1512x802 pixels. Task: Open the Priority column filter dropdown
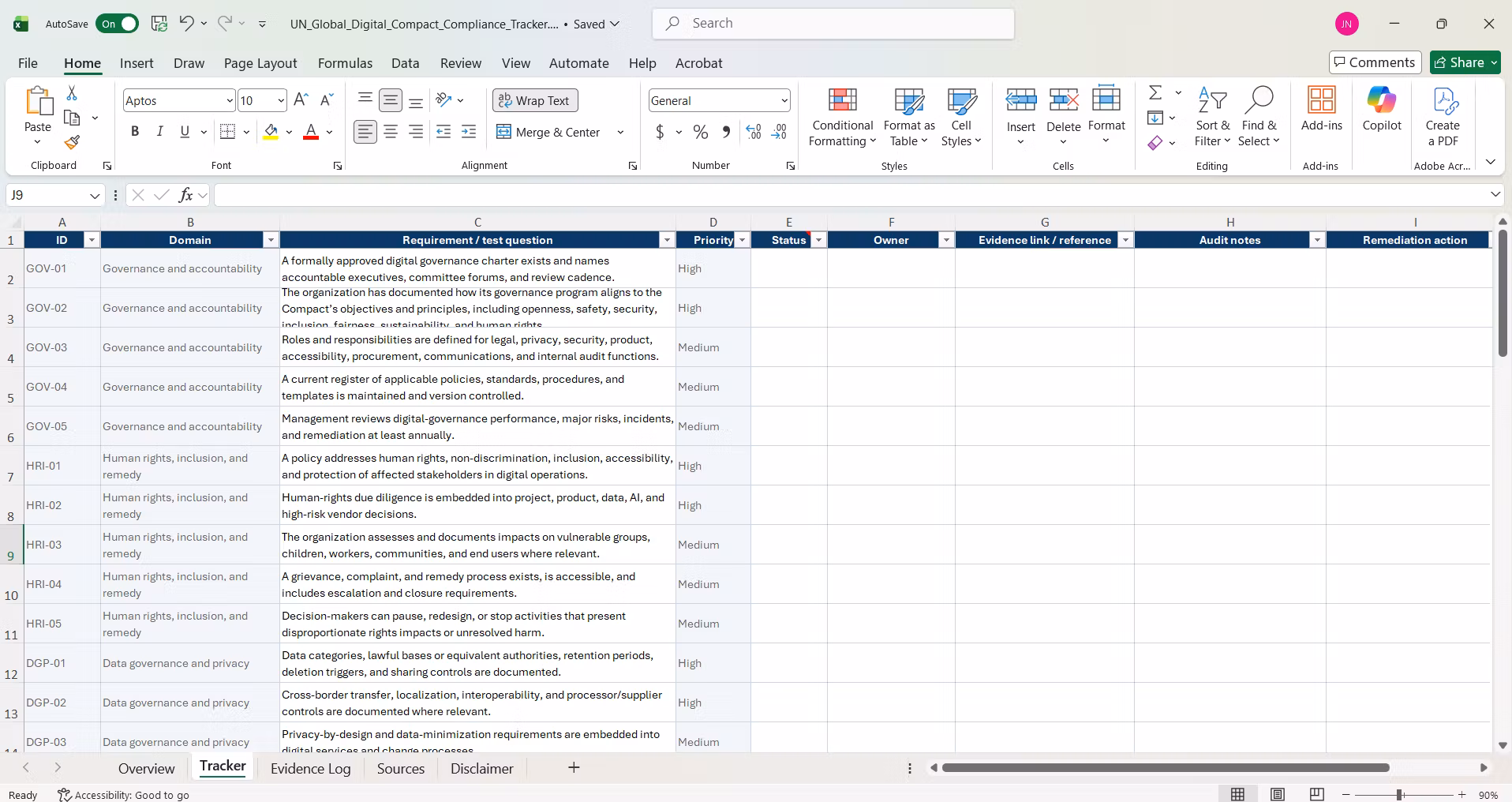(742, 240)
